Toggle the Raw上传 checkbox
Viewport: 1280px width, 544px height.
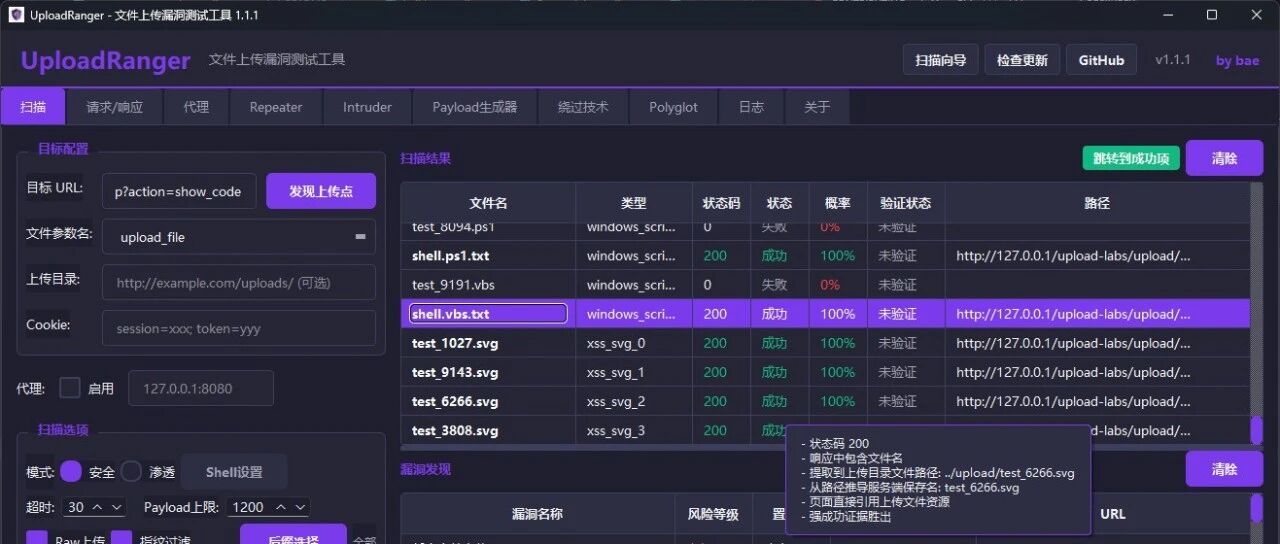(x=37, y=538)
